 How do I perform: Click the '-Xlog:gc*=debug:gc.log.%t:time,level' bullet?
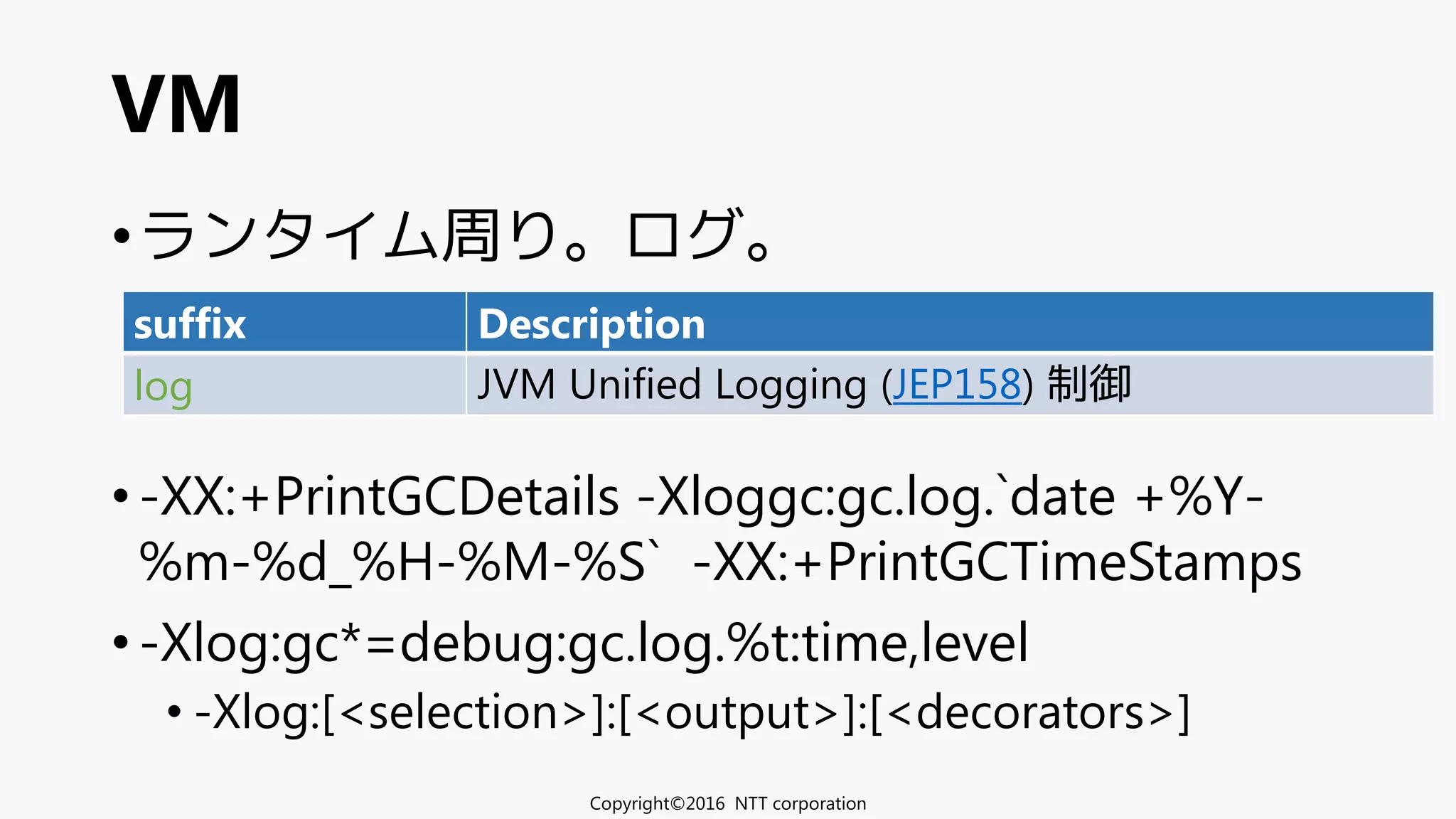[x=584, y=643]
